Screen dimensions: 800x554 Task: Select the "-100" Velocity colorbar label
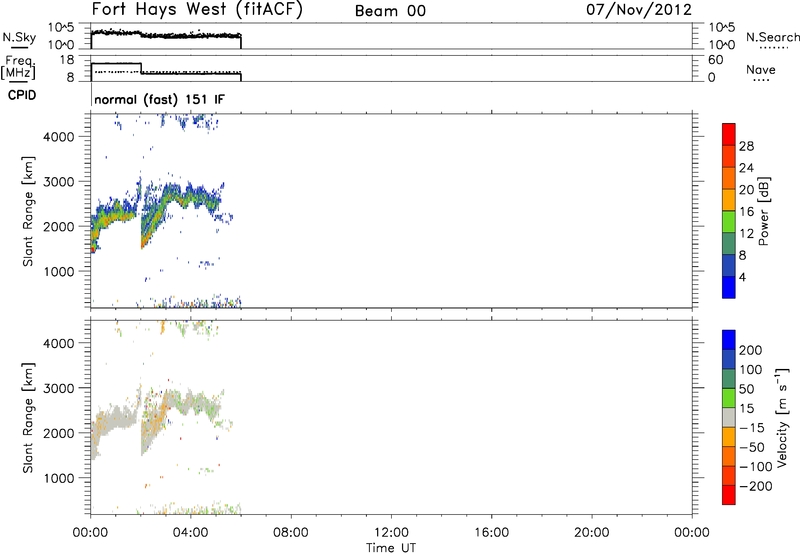(756, 467)
